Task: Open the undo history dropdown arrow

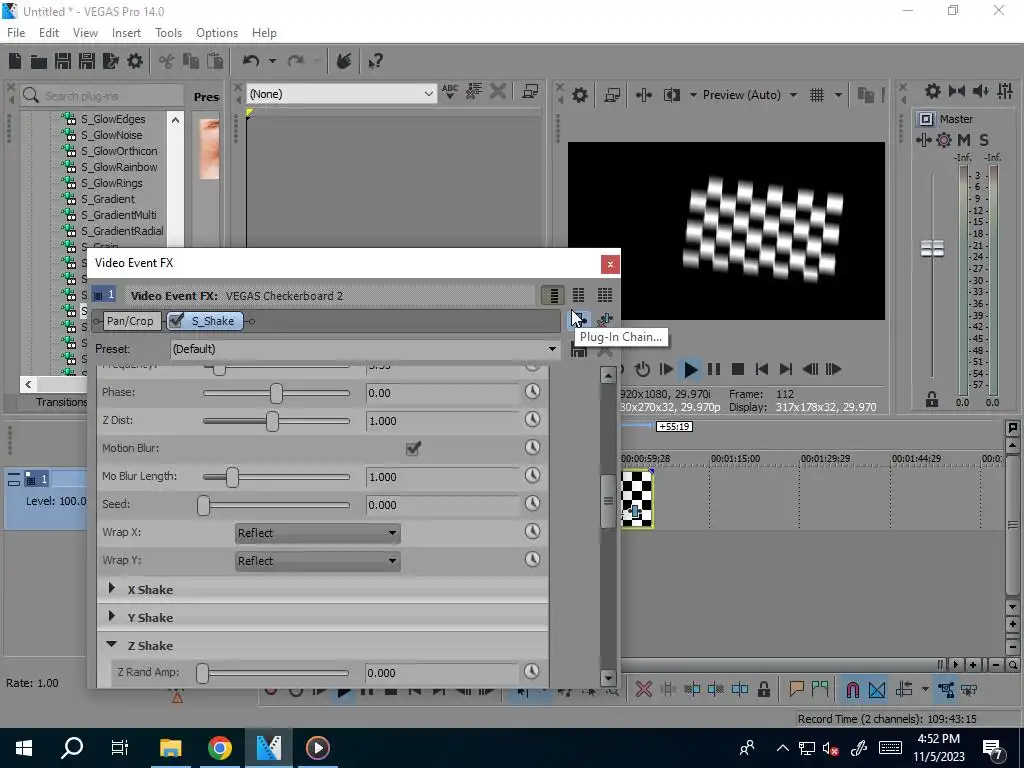Action: tap(272, 61)
